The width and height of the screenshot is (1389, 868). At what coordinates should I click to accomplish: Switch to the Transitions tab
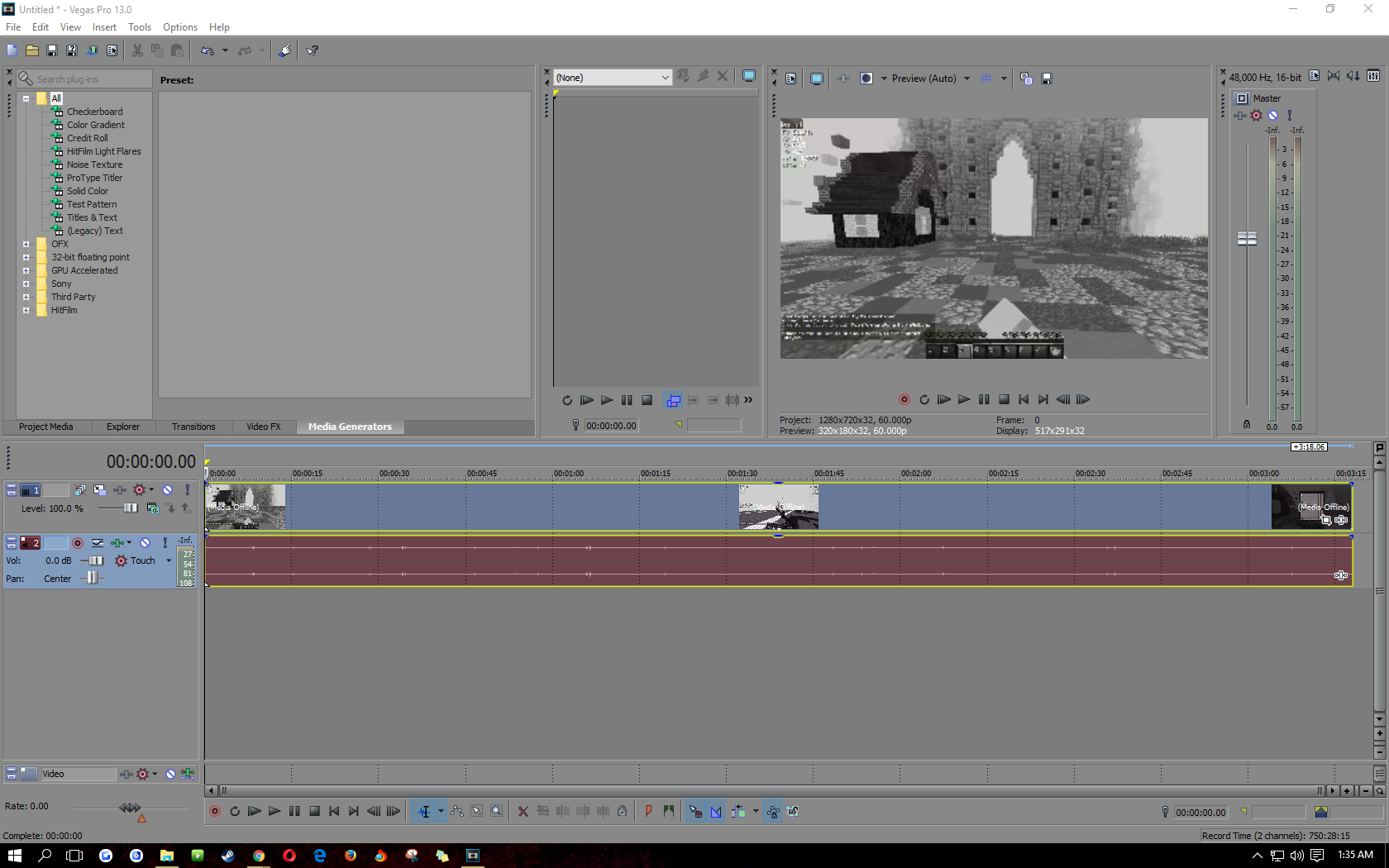click(x=193, y=427)
